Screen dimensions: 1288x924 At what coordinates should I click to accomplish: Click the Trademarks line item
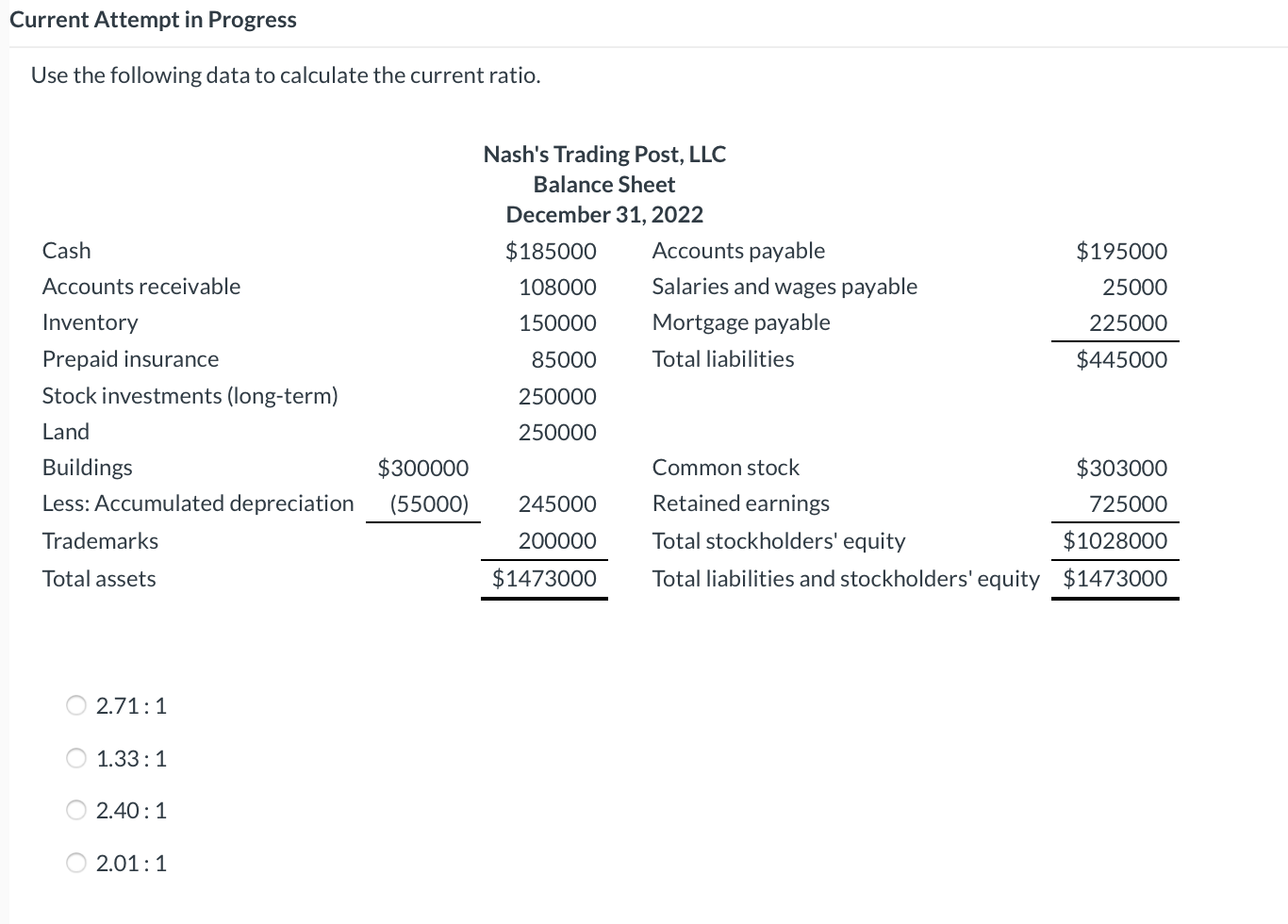click(99, 540)
